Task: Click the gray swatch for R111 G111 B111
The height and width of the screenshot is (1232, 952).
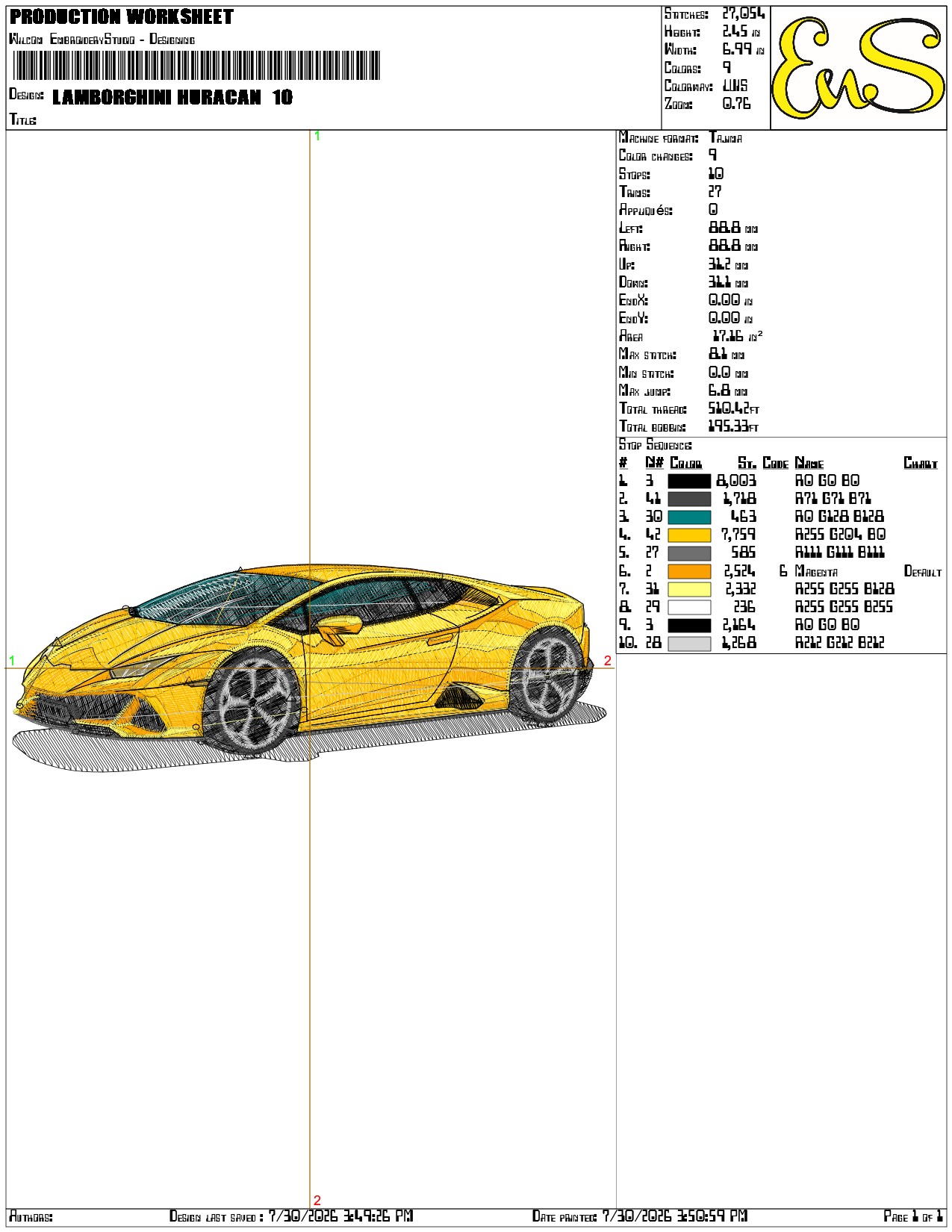Action: click(688, 553)
